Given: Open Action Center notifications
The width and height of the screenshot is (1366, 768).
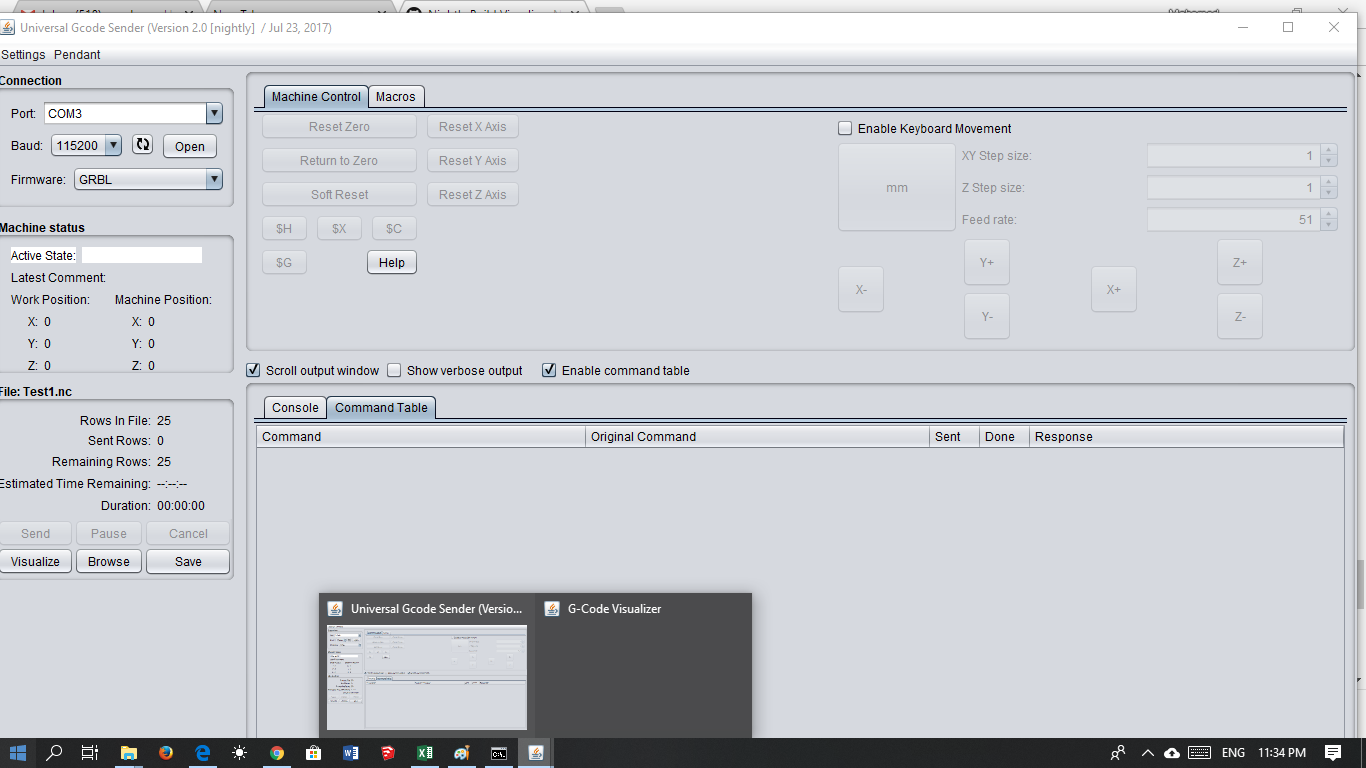Looking at the screenshot, I should 1333,753.
